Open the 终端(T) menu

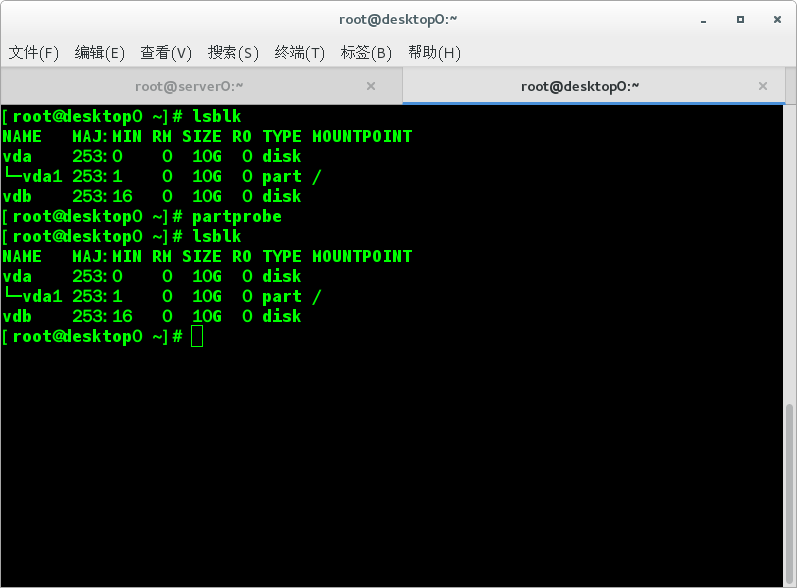(x=299, y=52)
